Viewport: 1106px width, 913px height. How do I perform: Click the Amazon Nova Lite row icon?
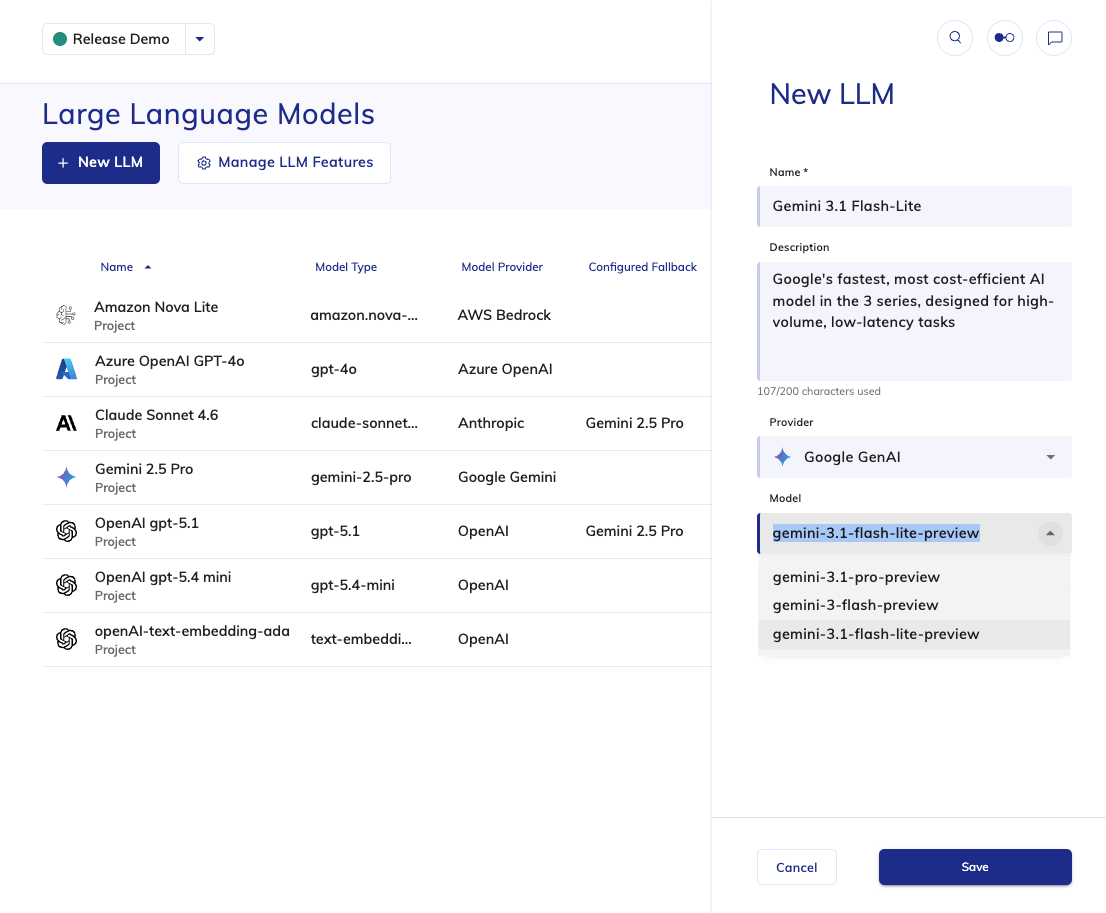(x=66, y=315)
